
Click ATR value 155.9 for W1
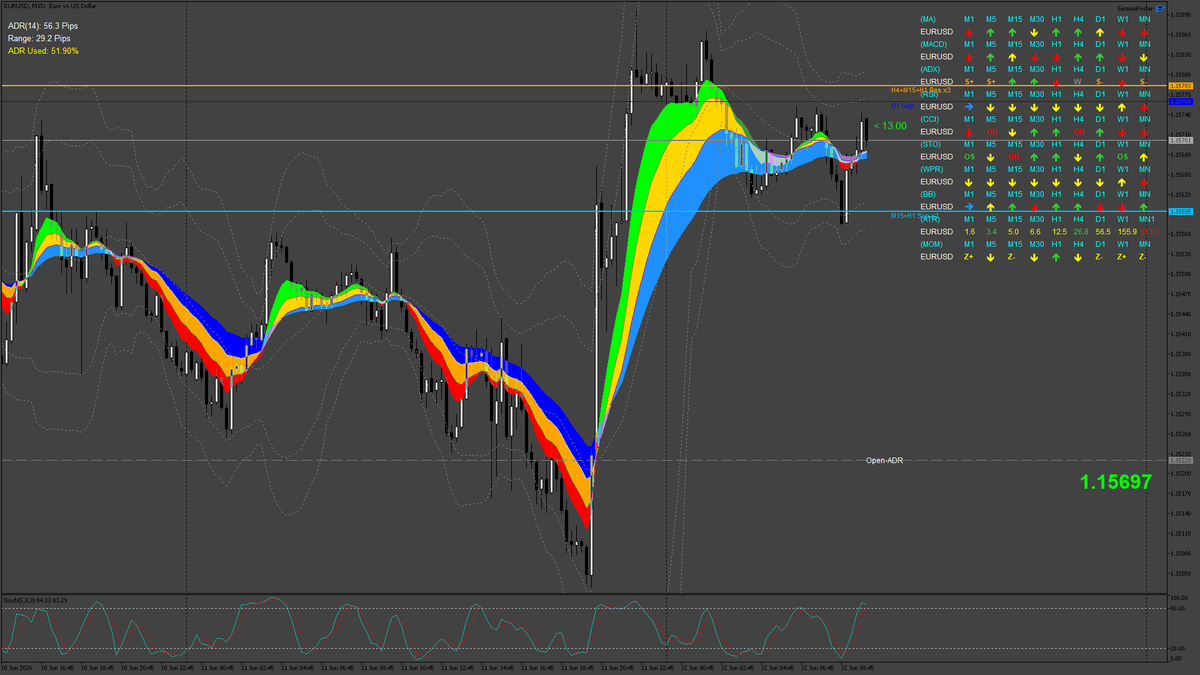1127,232
